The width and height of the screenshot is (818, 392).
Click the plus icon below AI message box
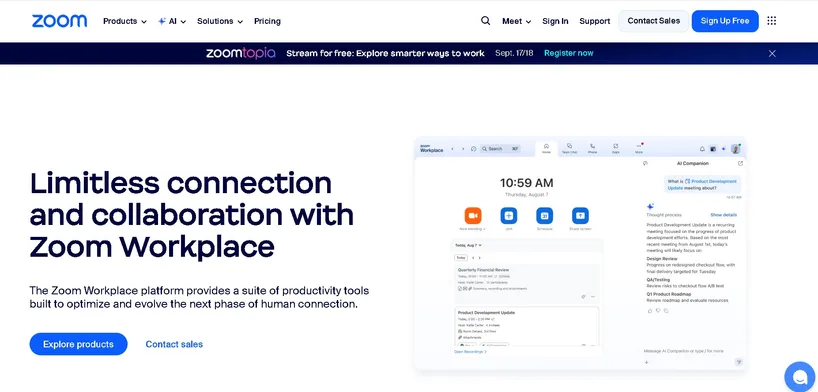(x=647, y=362)
